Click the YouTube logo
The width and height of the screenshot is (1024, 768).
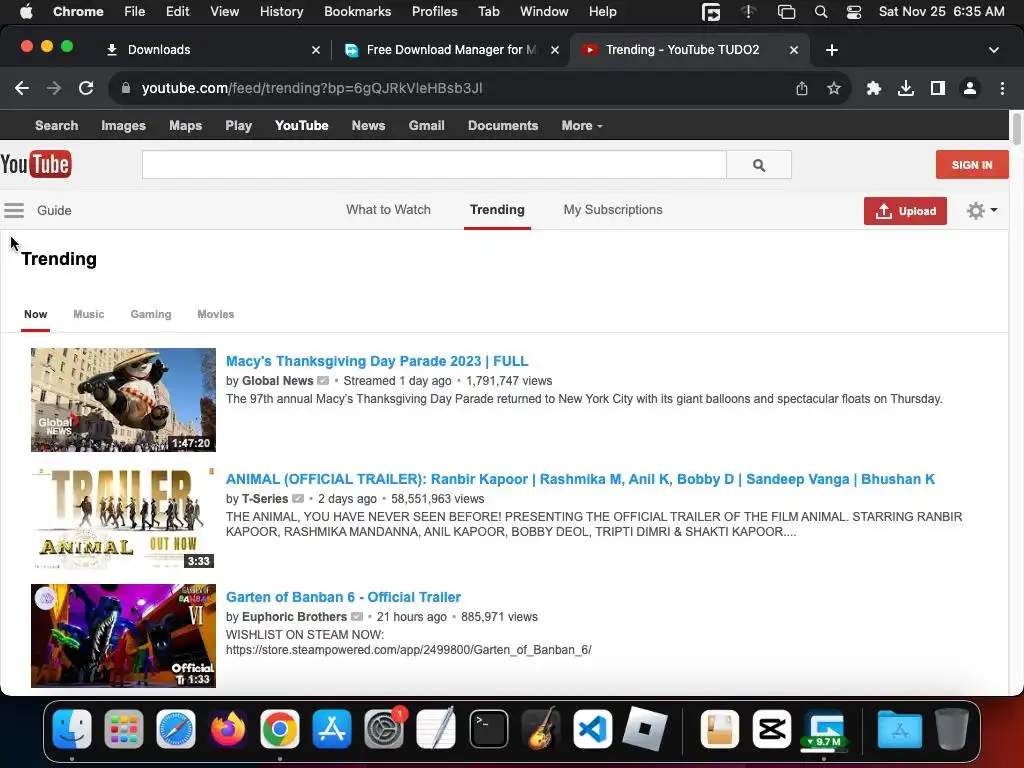(x=36, y=165)
